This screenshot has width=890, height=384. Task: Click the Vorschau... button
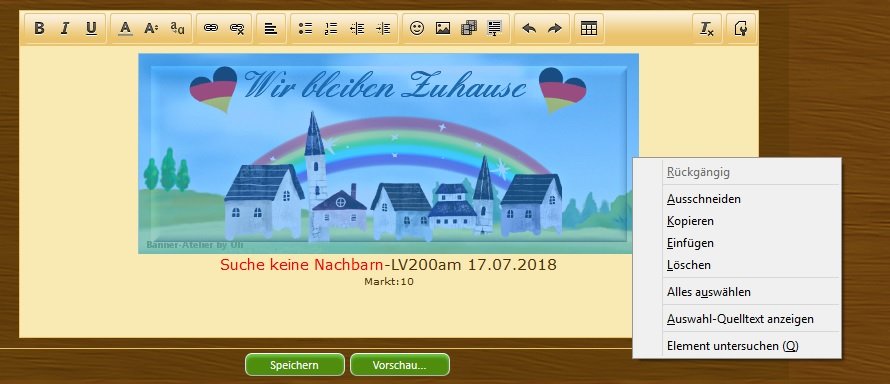pyautogui.click(x=400, y=365)
